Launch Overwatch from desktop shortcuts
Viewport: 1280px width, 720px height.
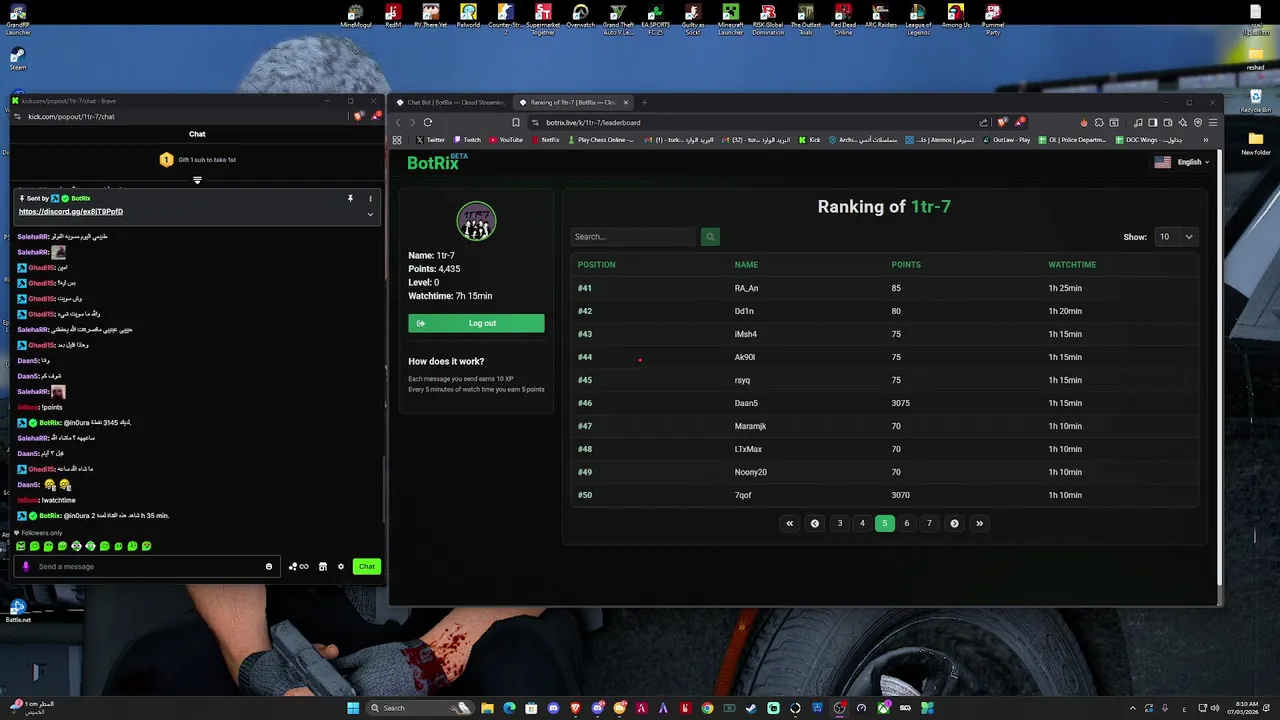580,17
